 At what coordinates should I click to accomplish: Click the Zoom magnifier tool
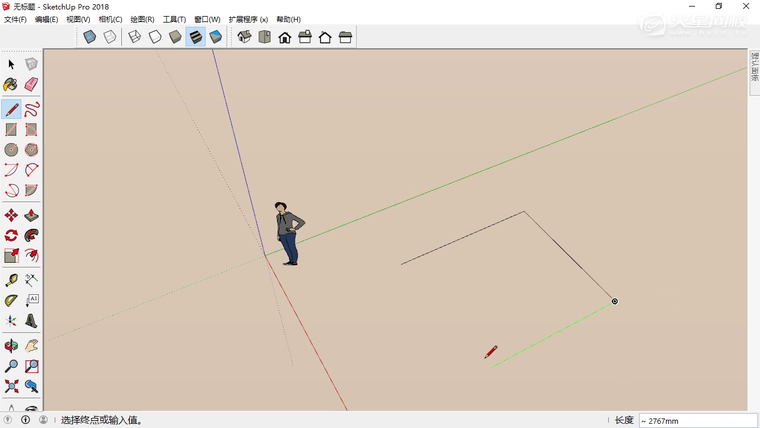(x=11, y=366)
